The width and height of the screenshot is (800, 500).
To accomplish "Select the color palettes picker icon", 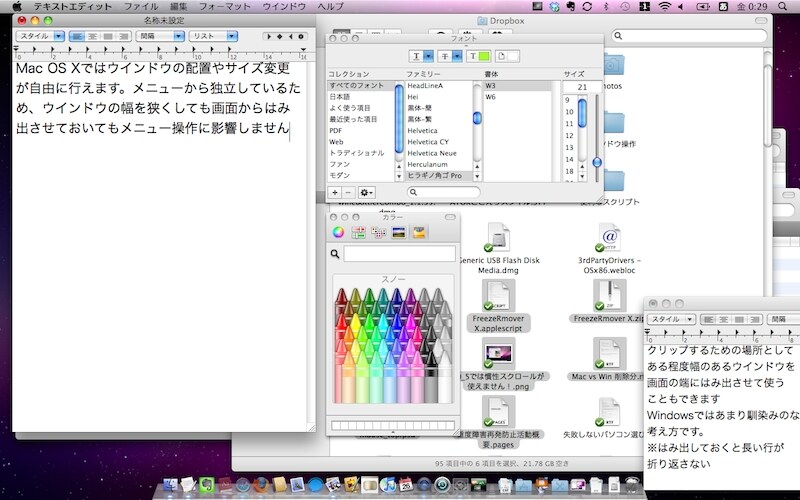I will point(379,233).
